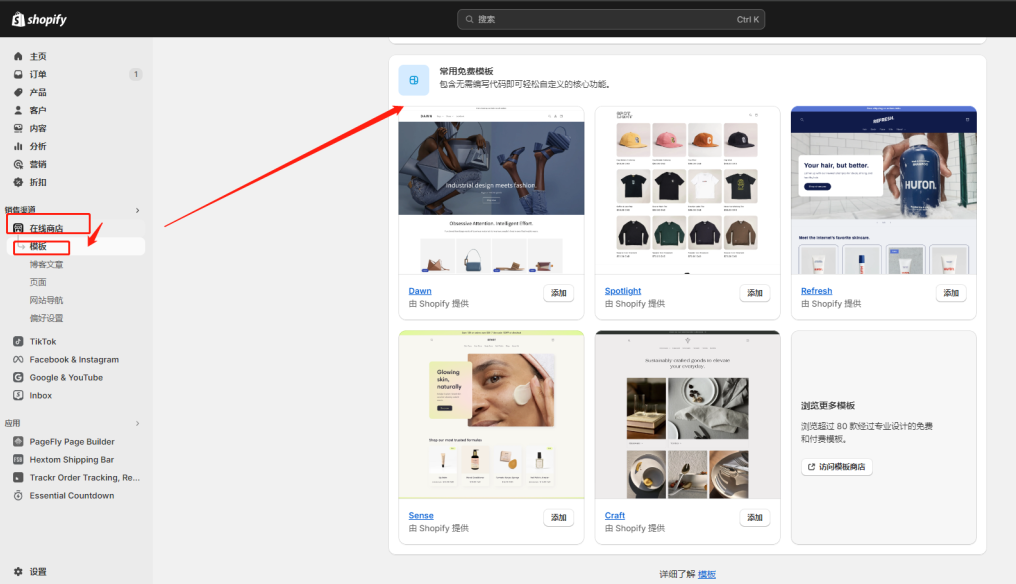Click 访问模板商店 to browse themes
The image size is (1016, 584).
pyautogui.click(x=837, y=466)
